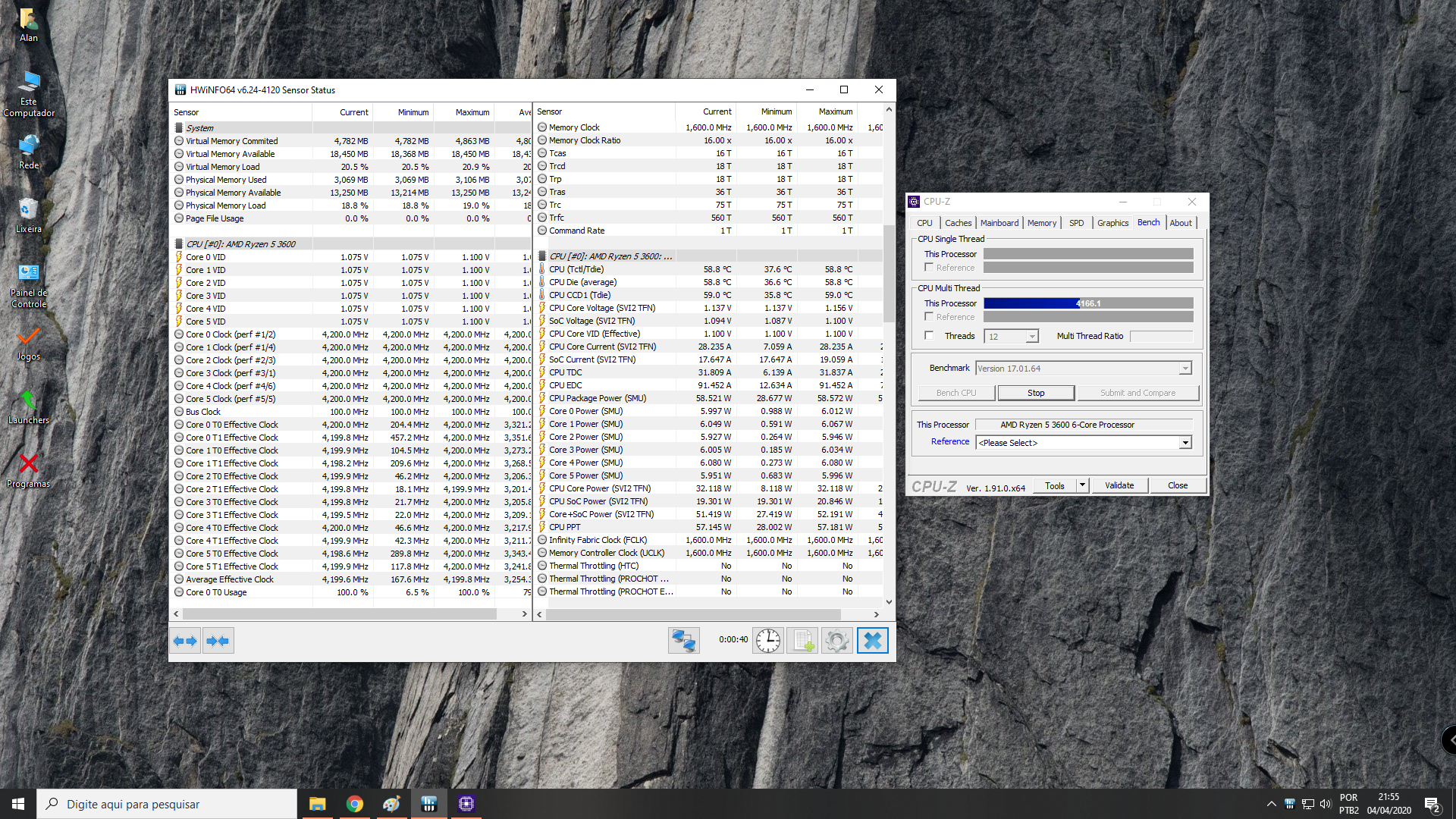Open the volume tray icon

click(1325, 804)
